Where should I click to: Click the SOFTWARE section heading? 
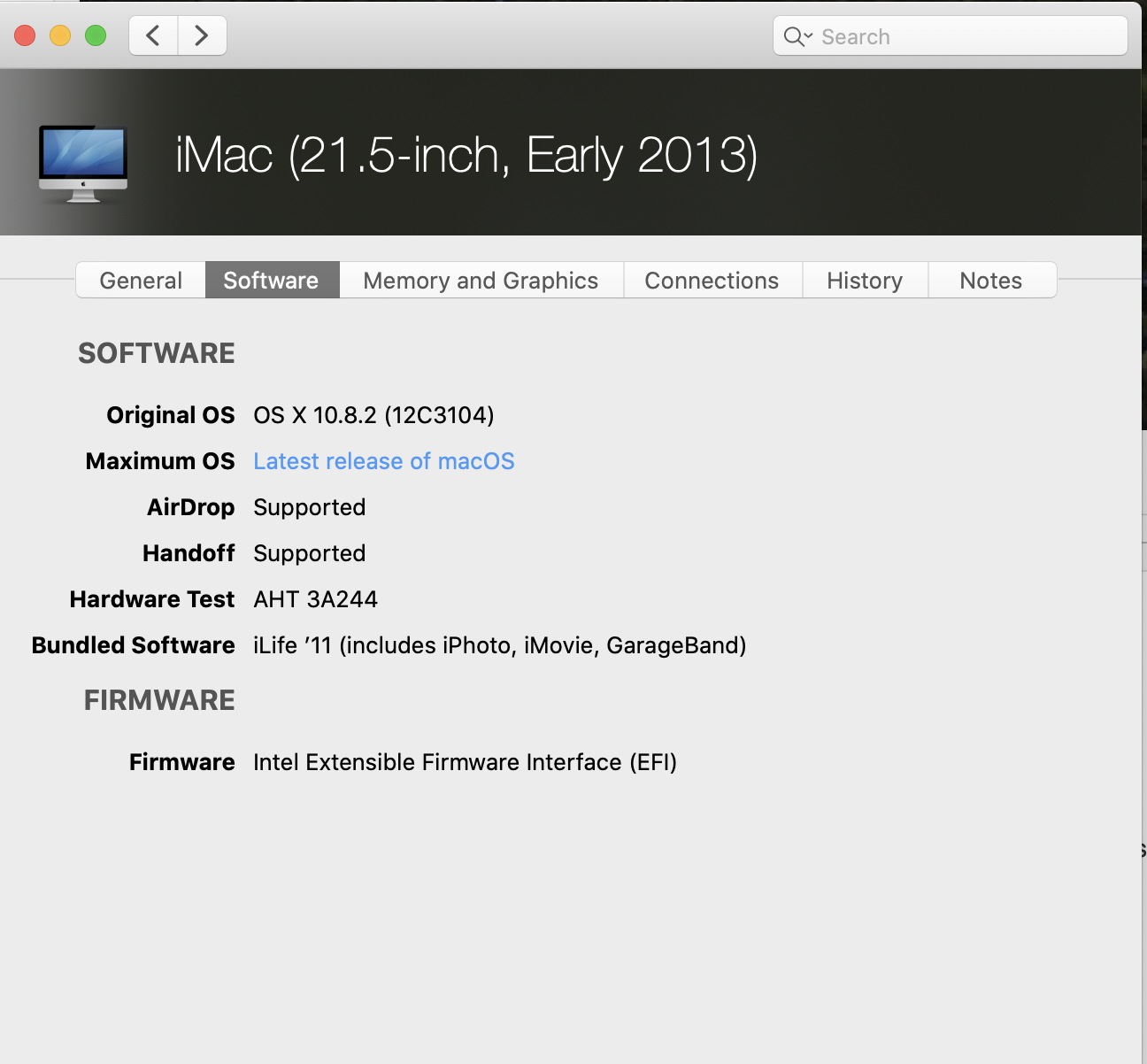(x=157, y=353)
